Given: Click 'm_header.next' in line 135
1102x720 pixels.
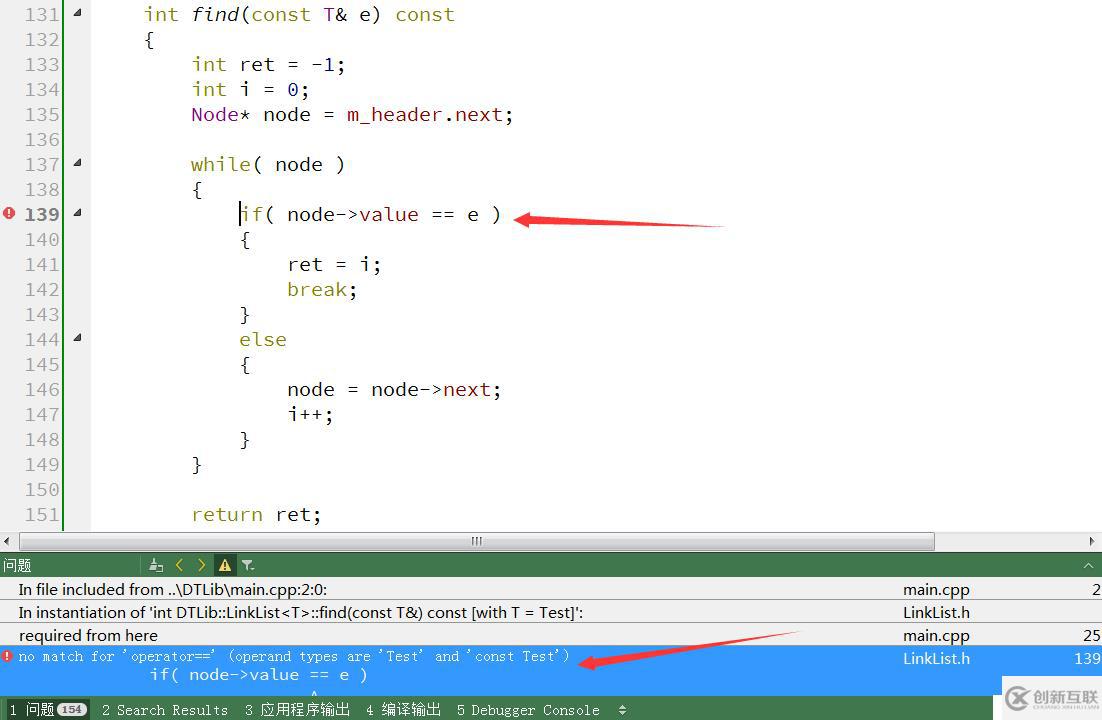Looking at the screenshot, I should [425, 115].
